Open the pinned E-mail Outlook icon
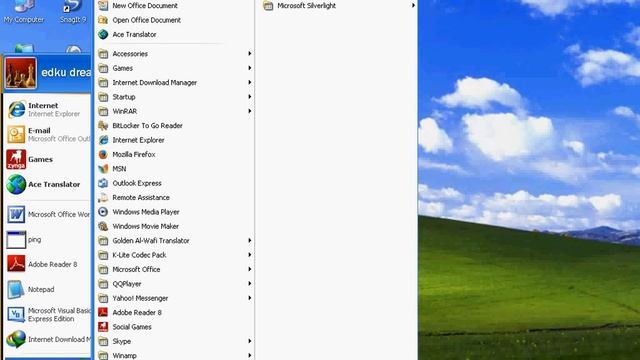Screen dimensions: 640x360 point(16,134)
